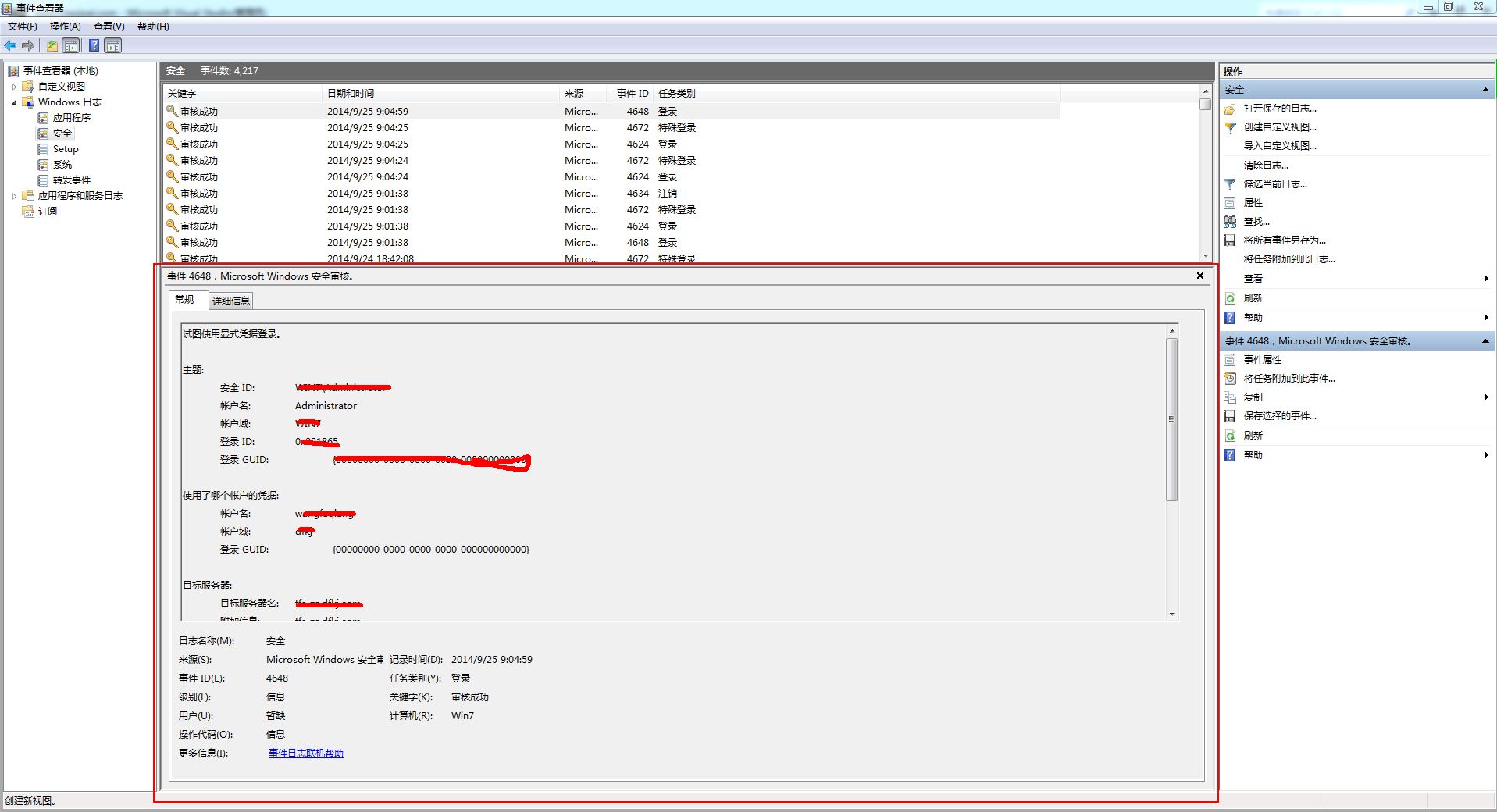The image size is (1497, 812).
Task: Open the 查看(V) menu
Action: point(109,27)
